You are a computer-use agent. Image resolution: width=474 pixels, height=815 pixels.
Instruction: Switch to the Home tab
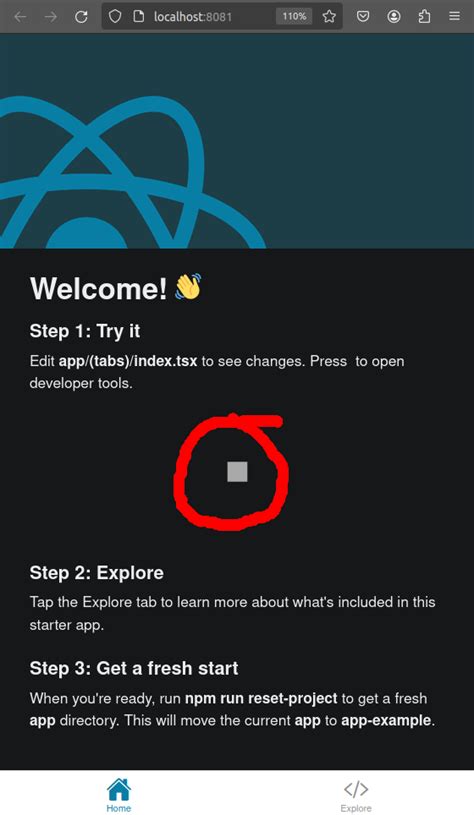click(x=118, y=794)
